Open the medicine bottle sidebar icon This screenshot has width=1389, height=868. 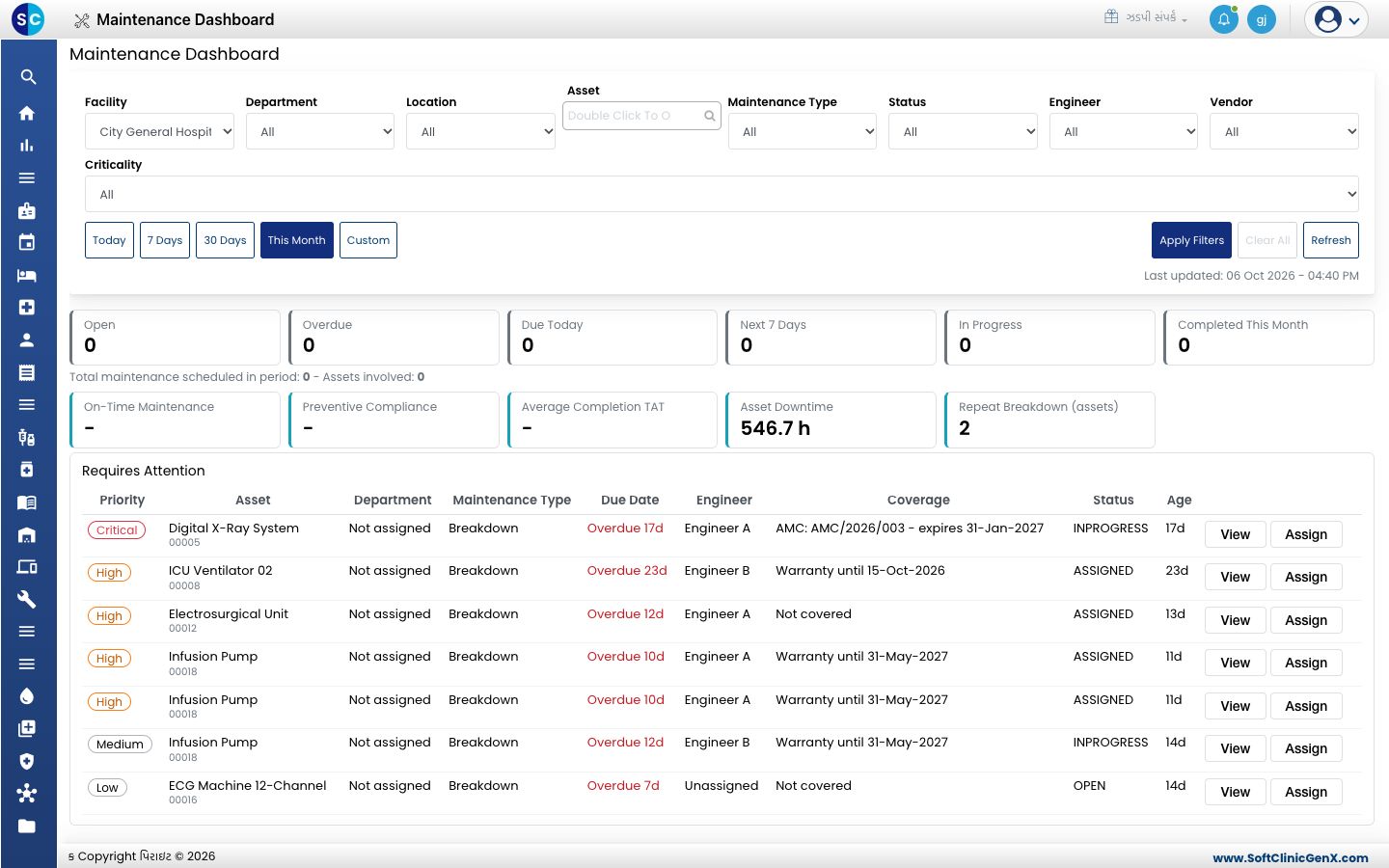pyautogui.click(x=27, y=470)
